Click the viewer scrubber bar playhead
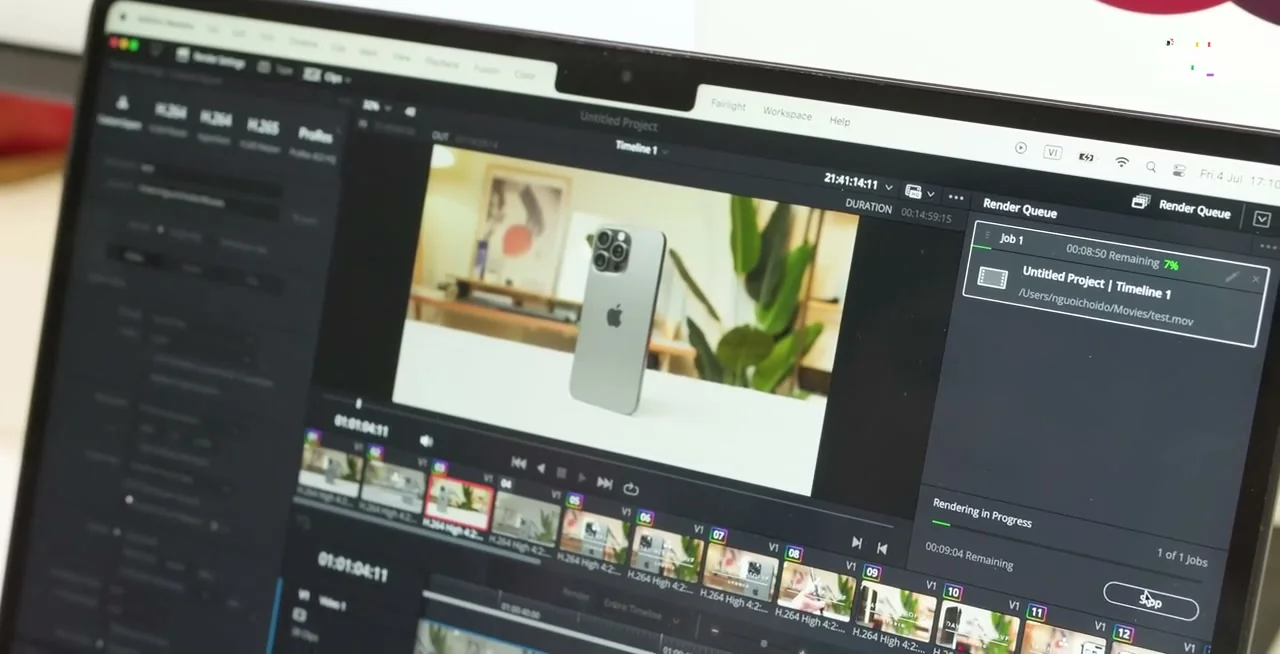This screenshot has width=1280, height=654. pyautogui.click(x=359, y=405)
